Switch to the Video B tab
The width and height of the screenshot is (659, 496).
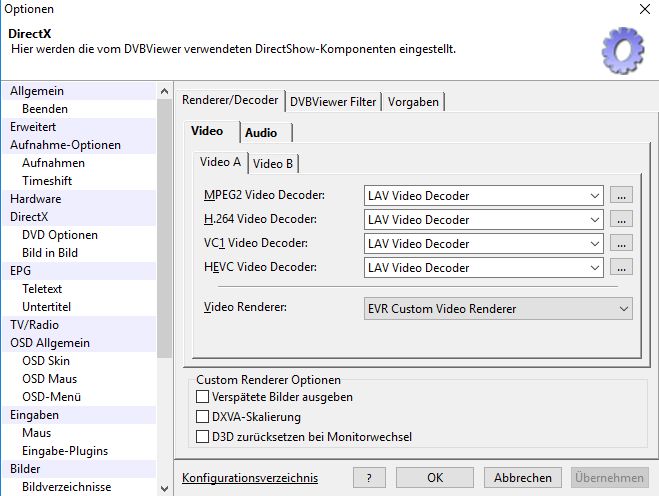(x=273, y=164)
